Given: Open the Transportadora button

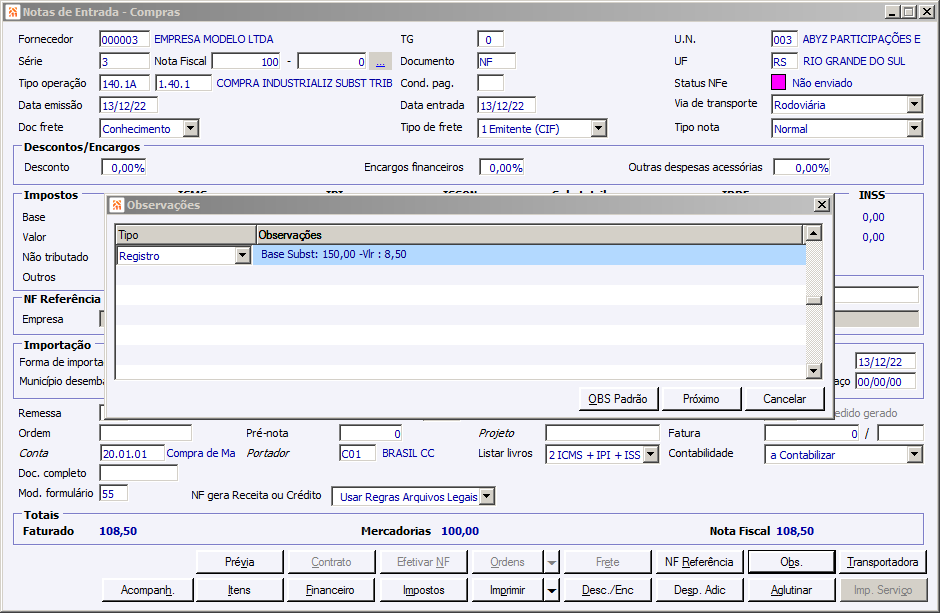Looking at the screenshot, I should coord(882,562).
